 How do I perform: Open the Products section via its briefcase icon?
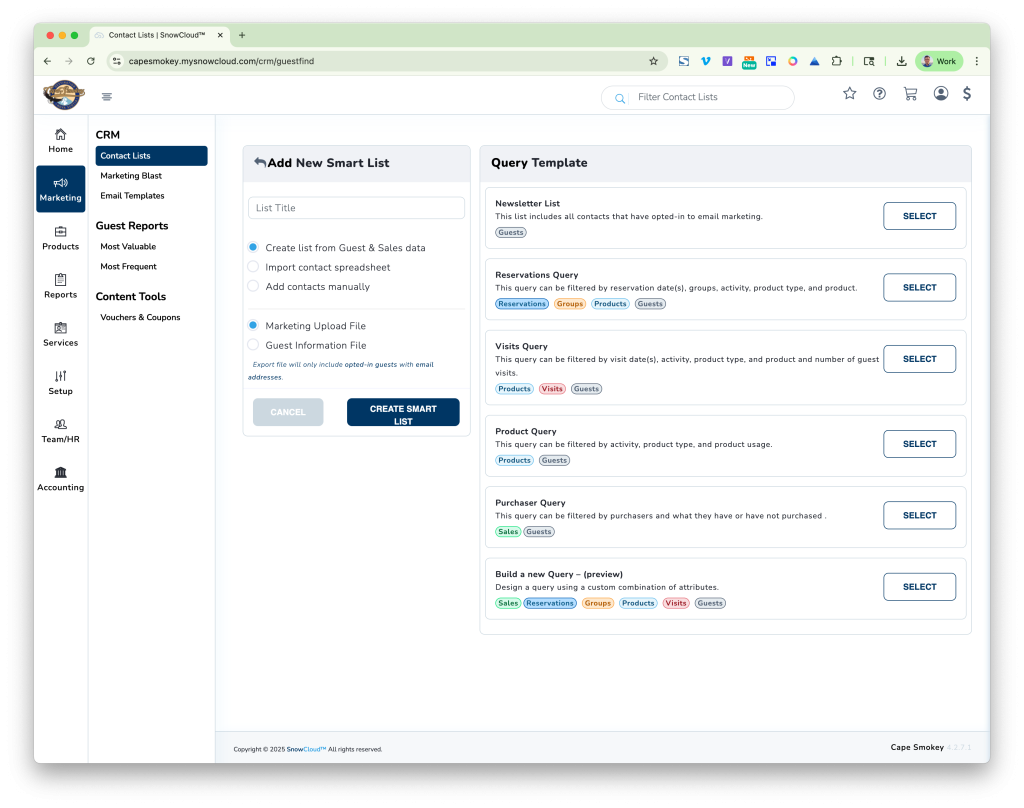60,232
